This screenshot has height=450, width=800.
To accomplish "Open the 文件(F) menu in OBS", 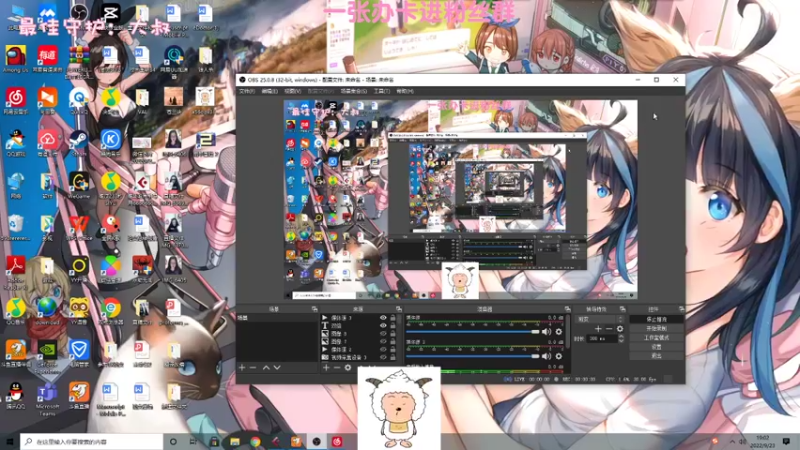I will click(247, 91).
